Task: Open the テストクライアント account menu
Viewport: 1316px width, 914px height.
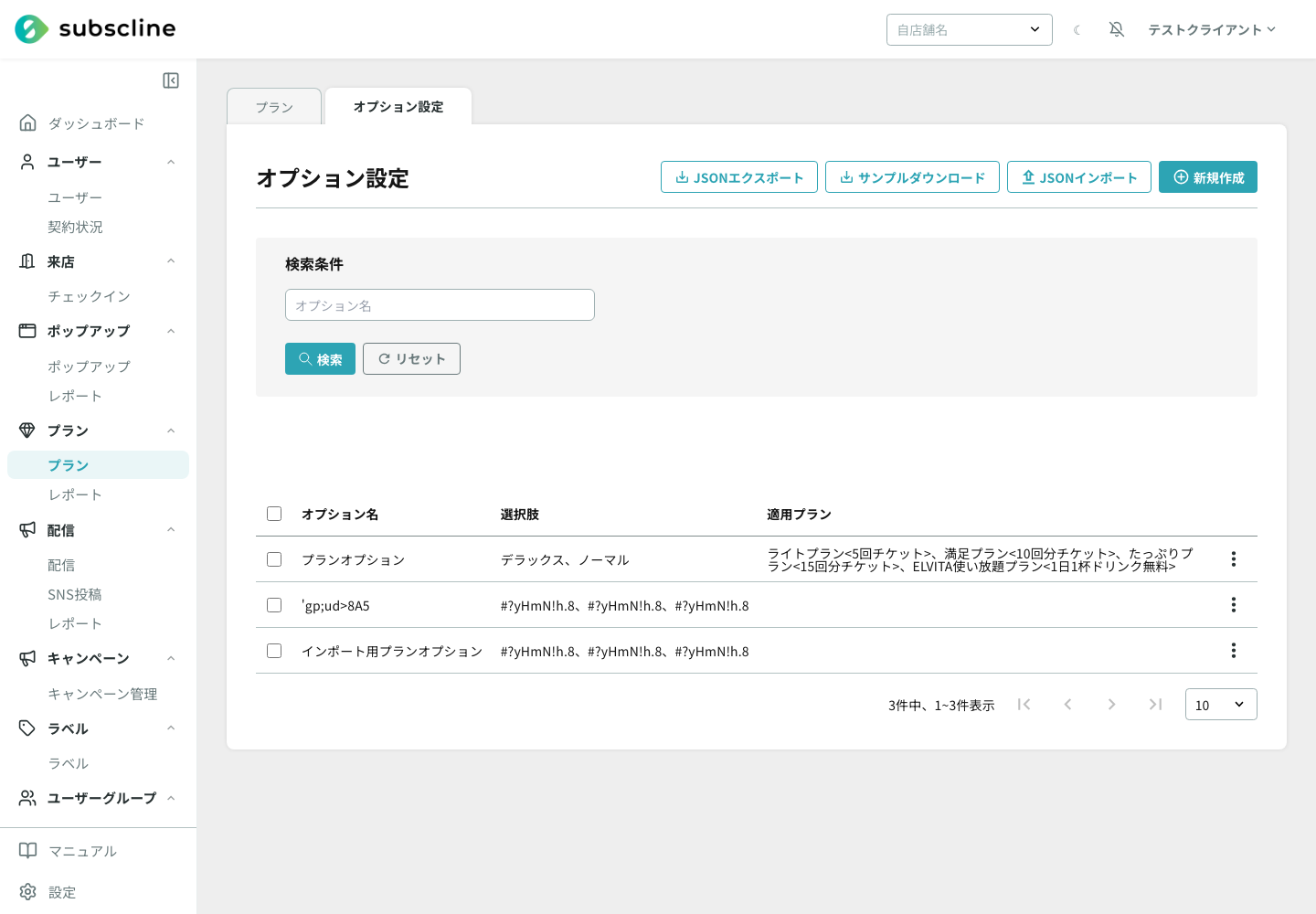Action: pyautogui.click(x=1212, y=30)
